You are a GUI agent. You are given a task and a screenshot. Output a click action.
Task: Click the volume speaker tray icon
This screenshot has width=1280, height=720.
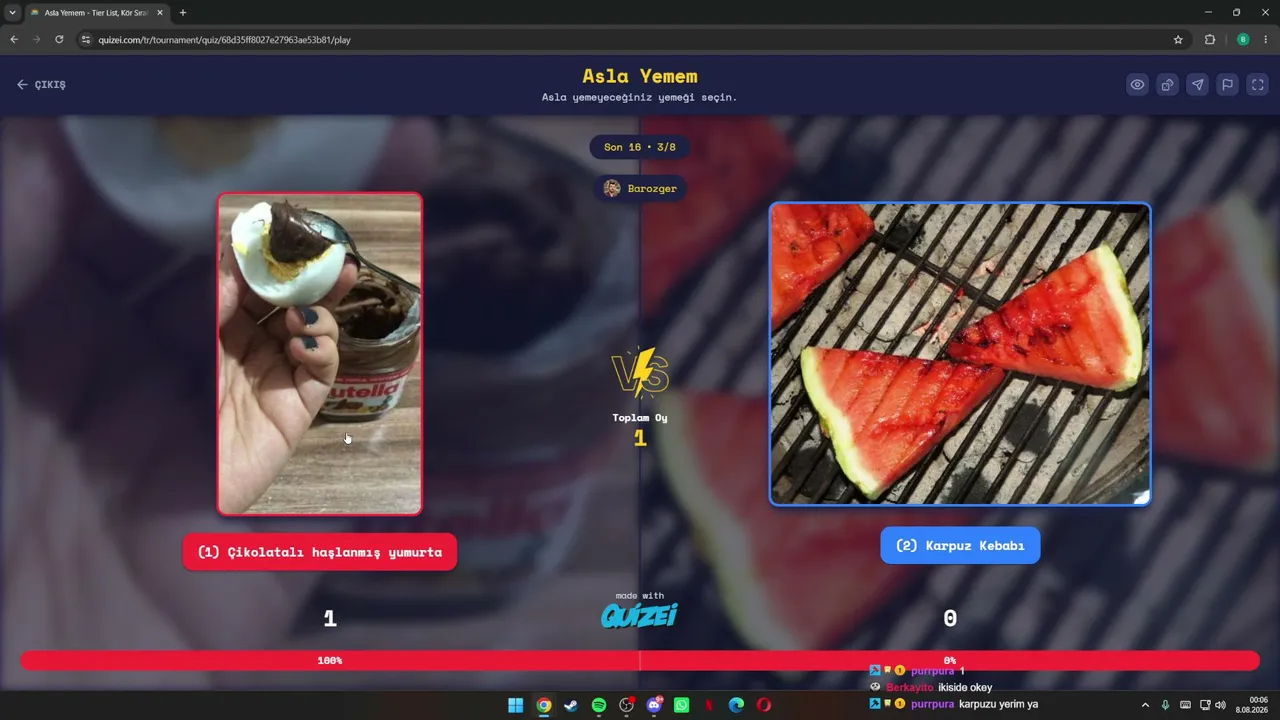[1220, 705]
